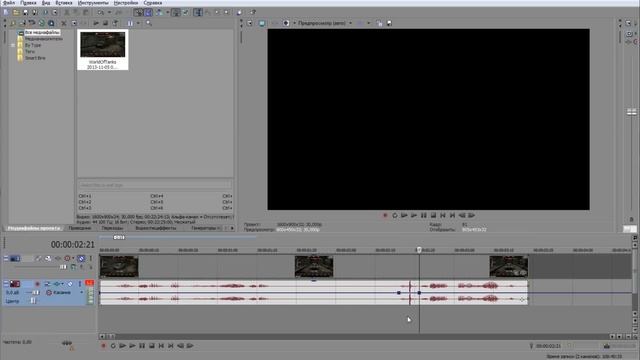
Task: Open What's This help cursor icon
Action: [x=253, y=13]
